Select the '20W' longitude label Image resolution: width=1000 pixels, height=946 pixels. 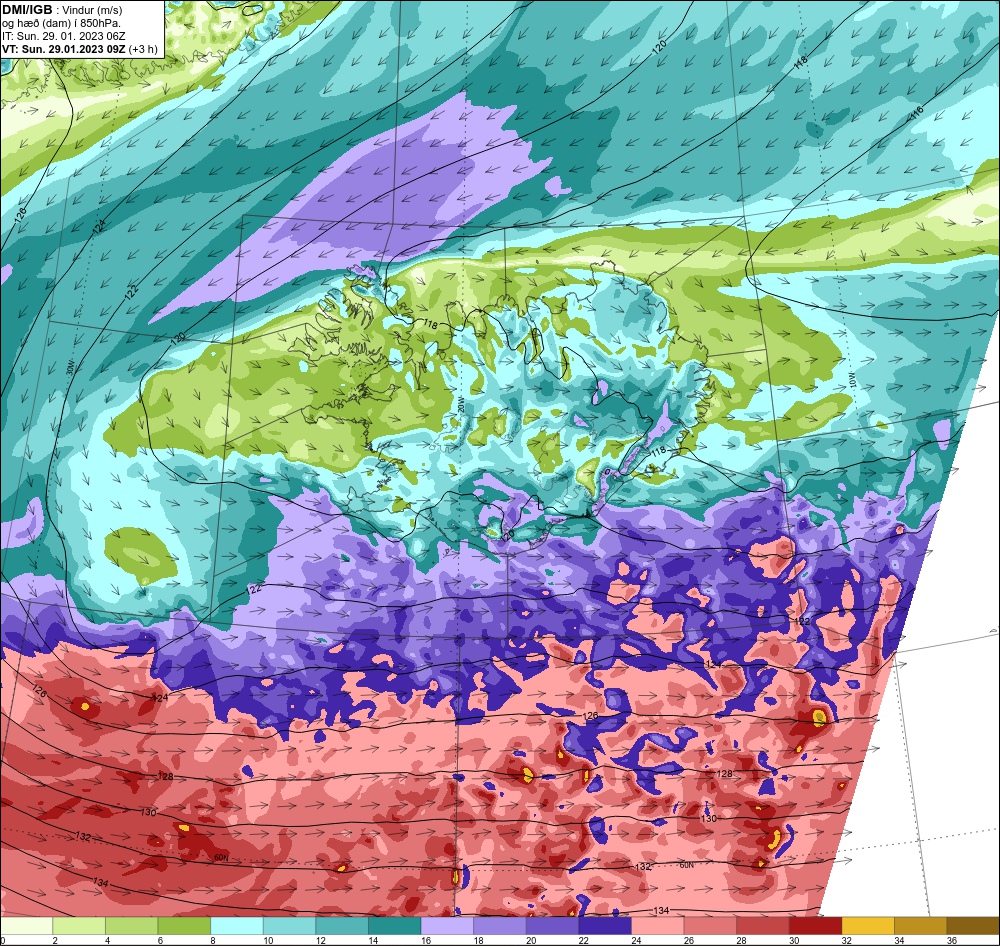pos(460,403)
